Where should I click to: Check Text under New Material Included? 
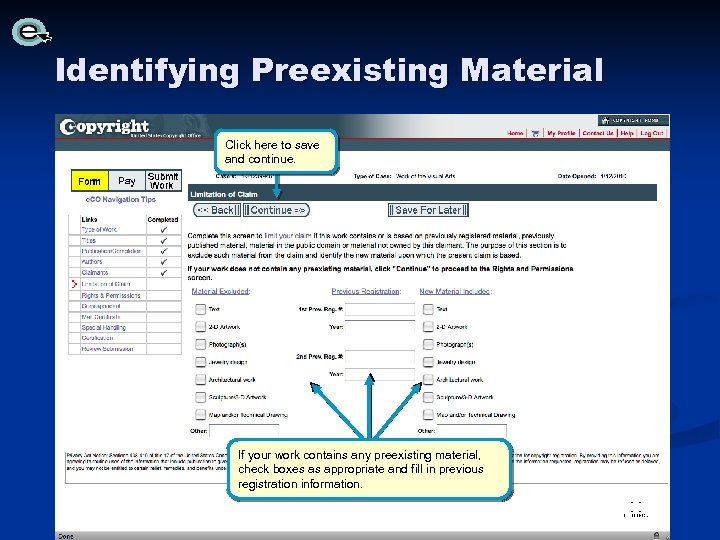pos(428,309)
